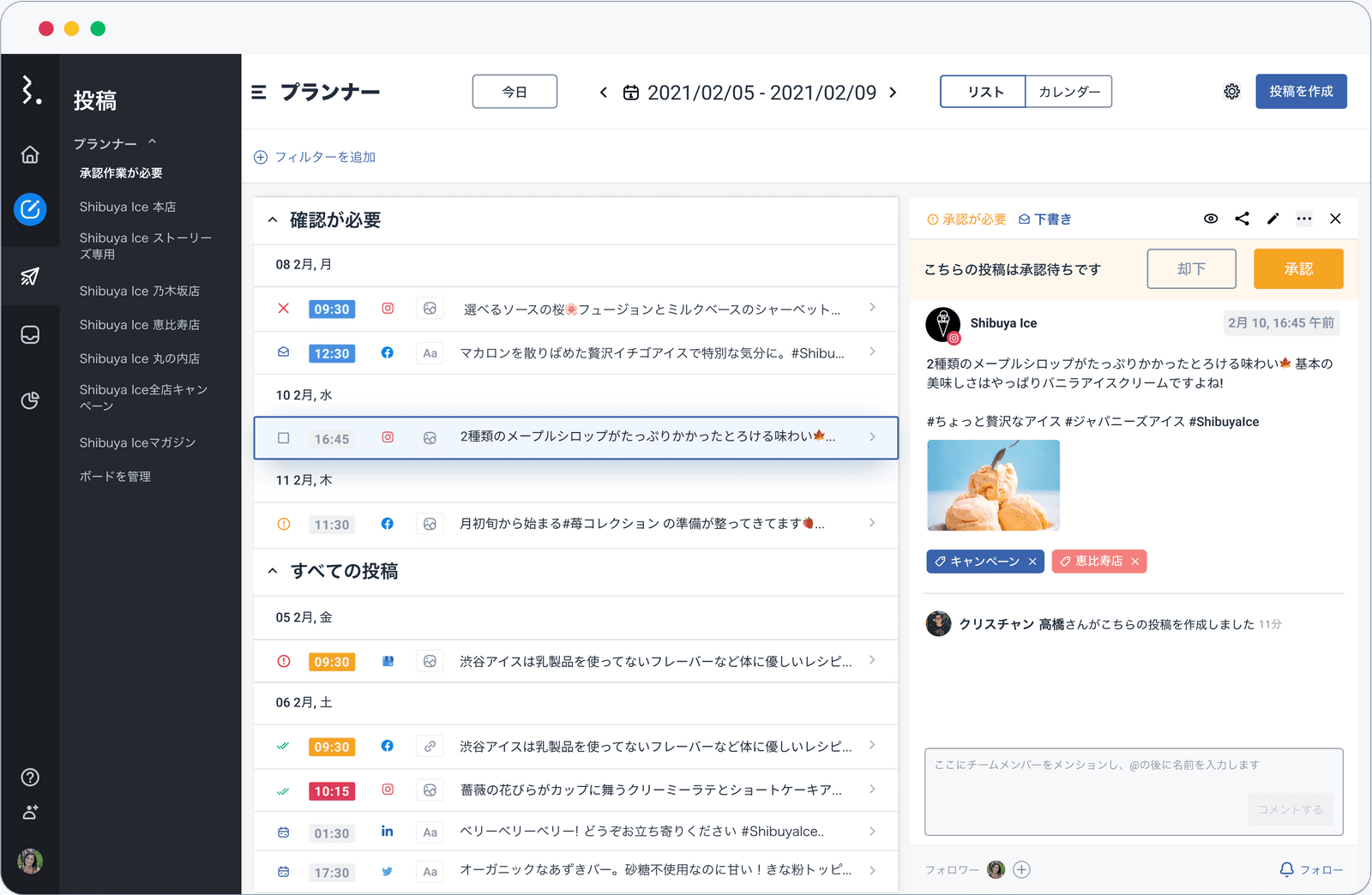Collapse the プランナー sidebar group
The height and width of the screenshot is (895, 1372).
pos(152,142)
